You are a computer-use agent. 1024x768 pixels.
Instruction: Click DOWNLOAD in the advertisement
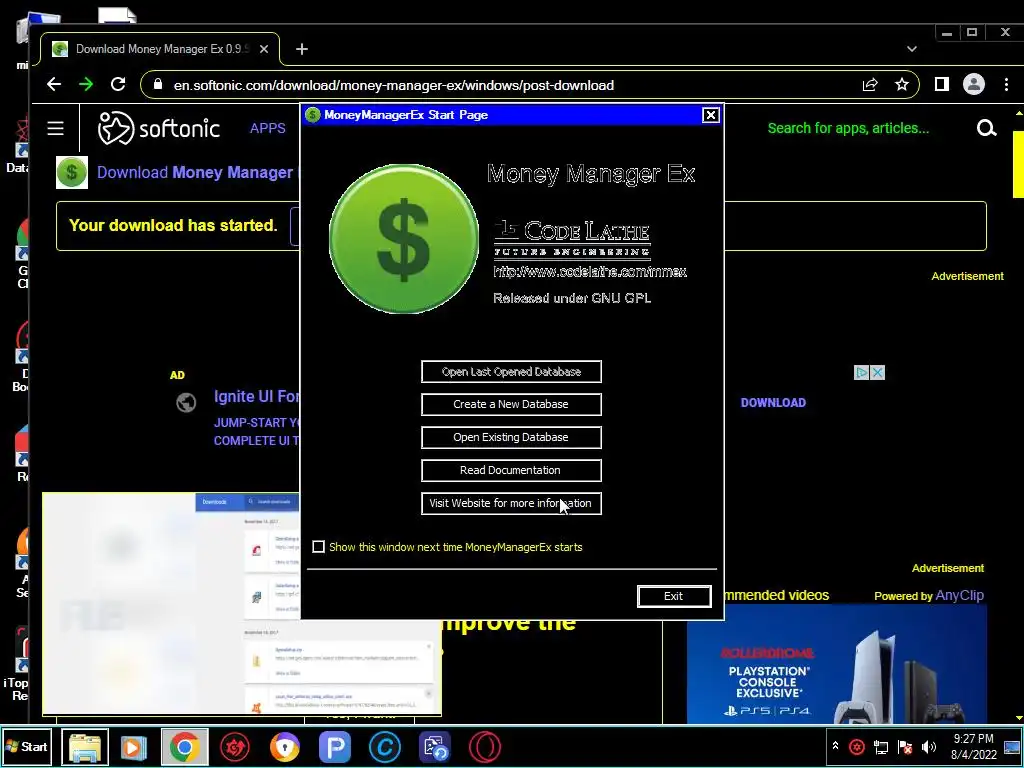click(x=773, y=403)
